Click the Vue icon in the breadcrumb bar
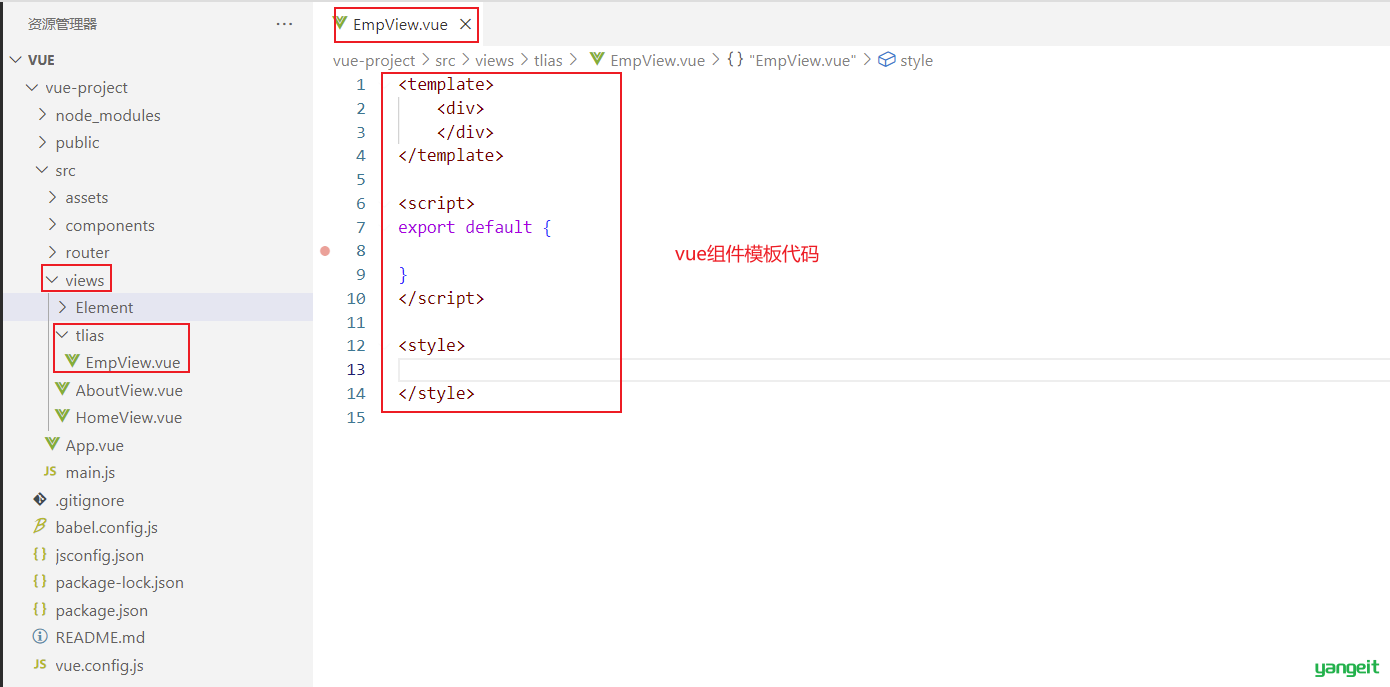This screenshot has width=1390, height=687. pos(598,60)
